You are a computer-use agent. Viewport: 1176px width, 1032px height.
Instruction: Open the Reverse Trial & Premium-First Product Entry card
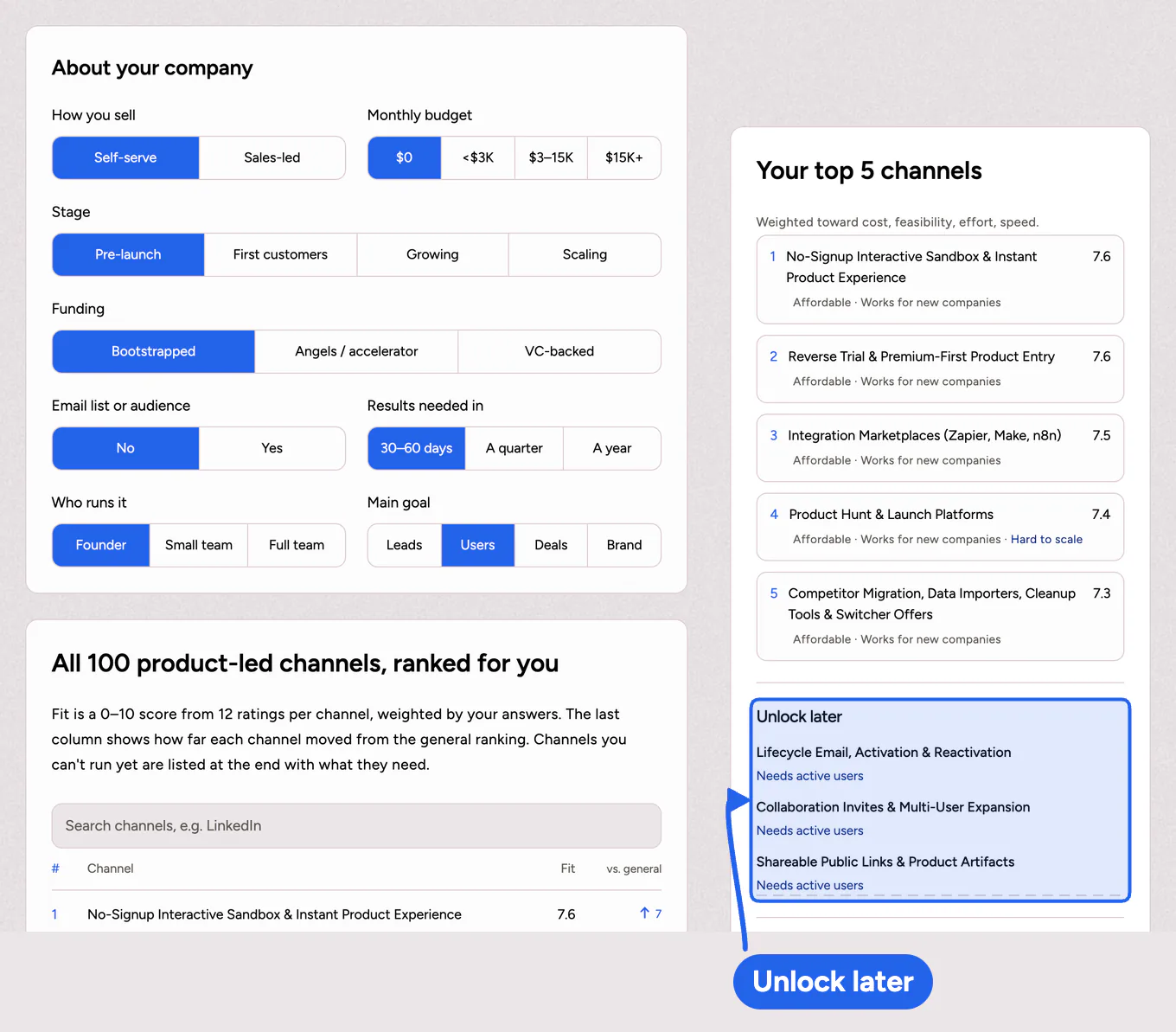pos(940,369)
